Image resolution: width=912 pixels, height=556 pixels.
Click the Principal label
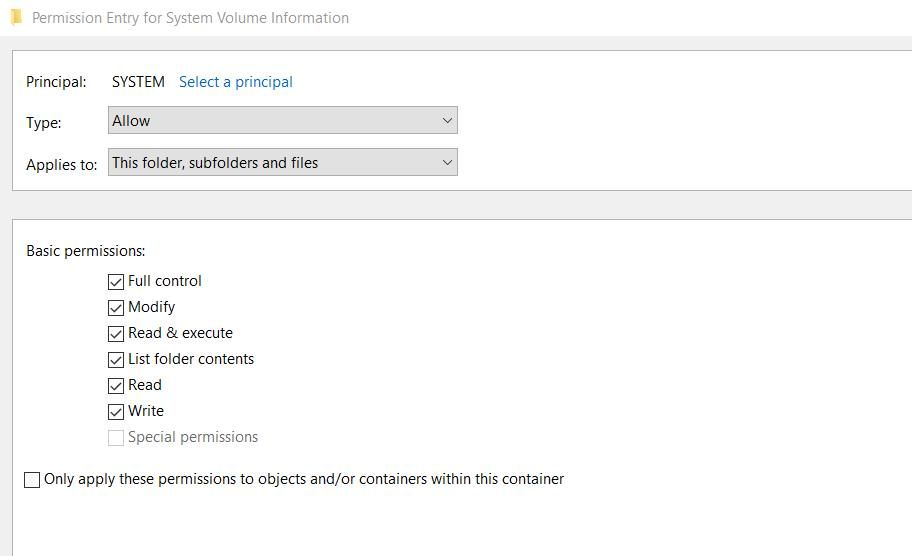(56, 82)
